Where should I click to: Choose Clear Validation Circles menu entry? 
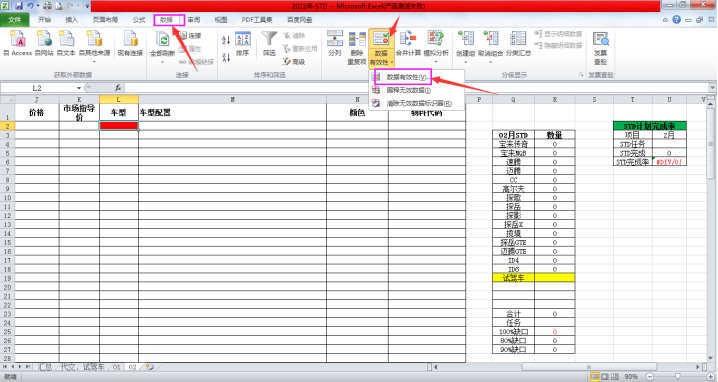click(x=419, y=104)
